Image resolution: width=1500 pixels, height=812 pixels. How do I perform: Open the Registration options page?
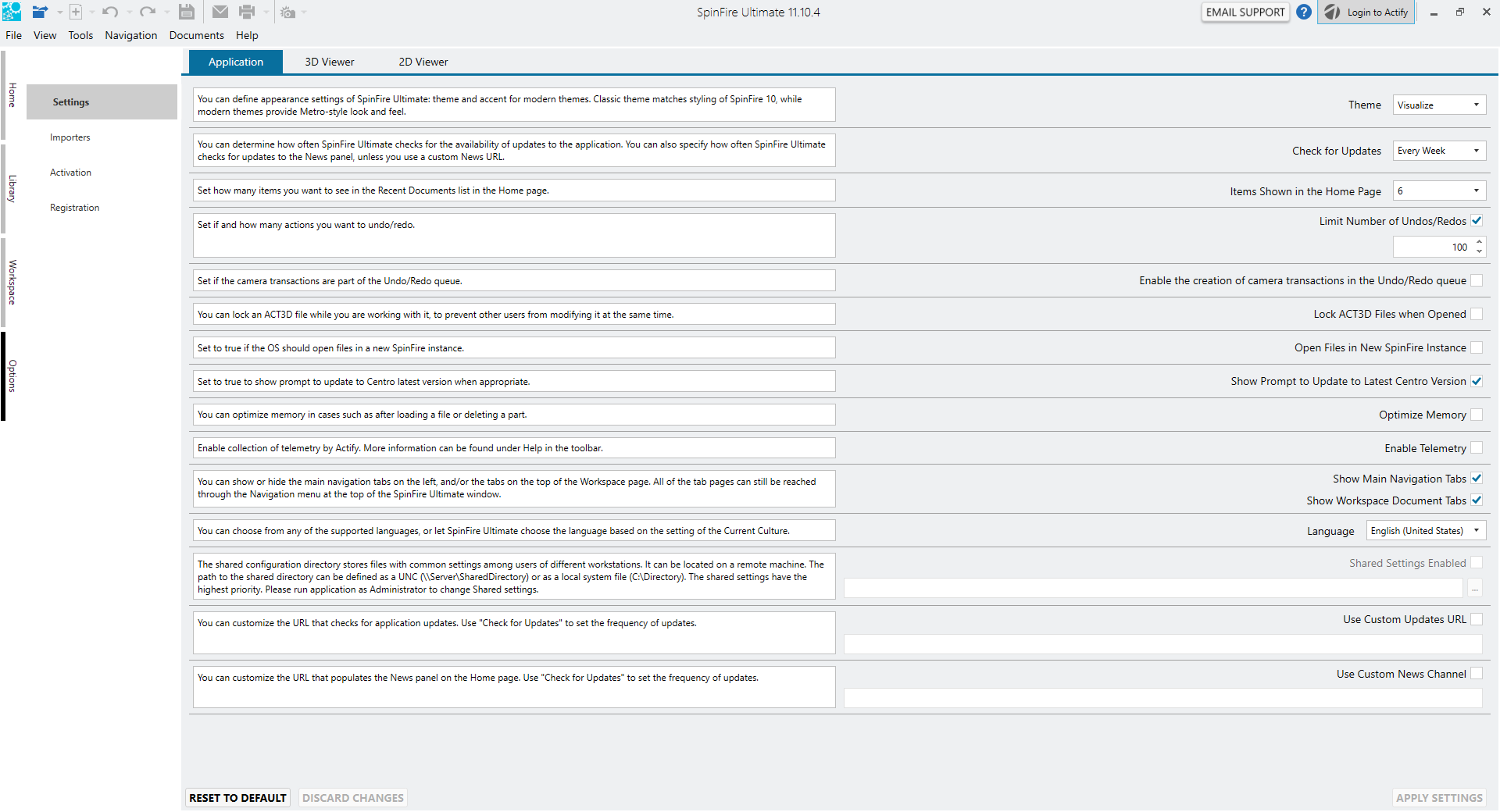(x=102, y=208)
